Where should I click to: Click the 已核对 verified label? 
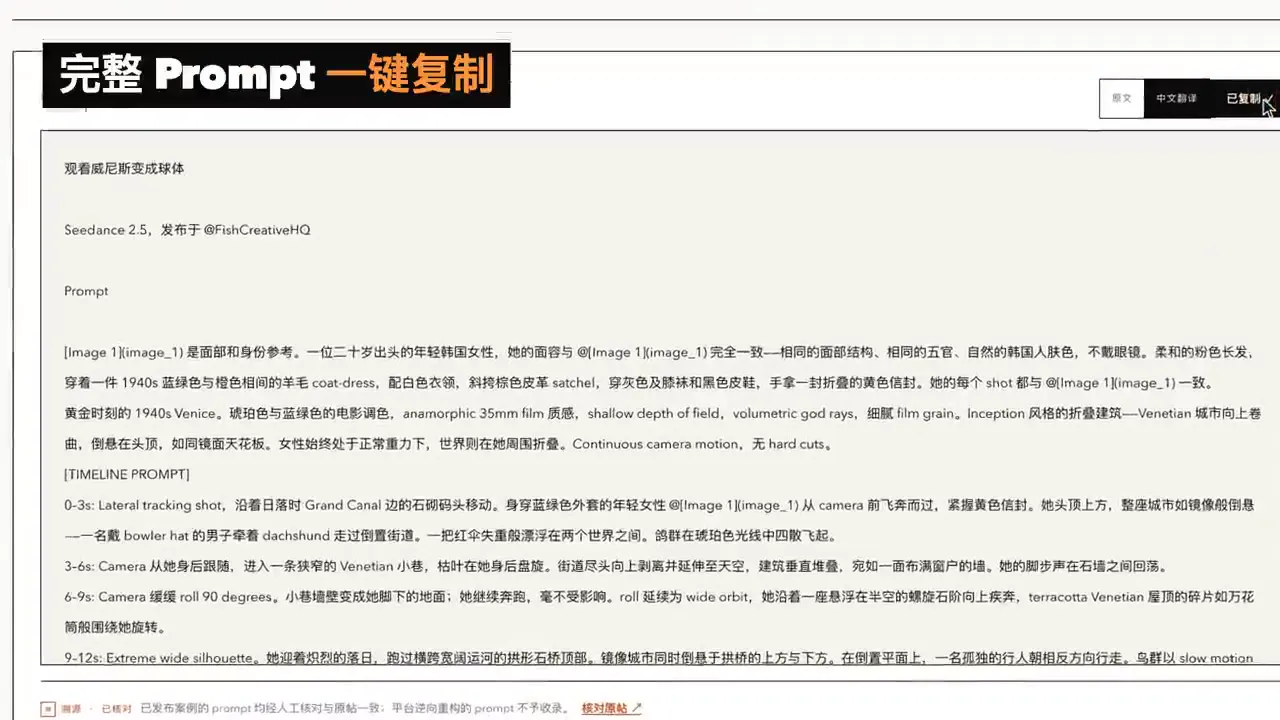click(x=115, y=708)
